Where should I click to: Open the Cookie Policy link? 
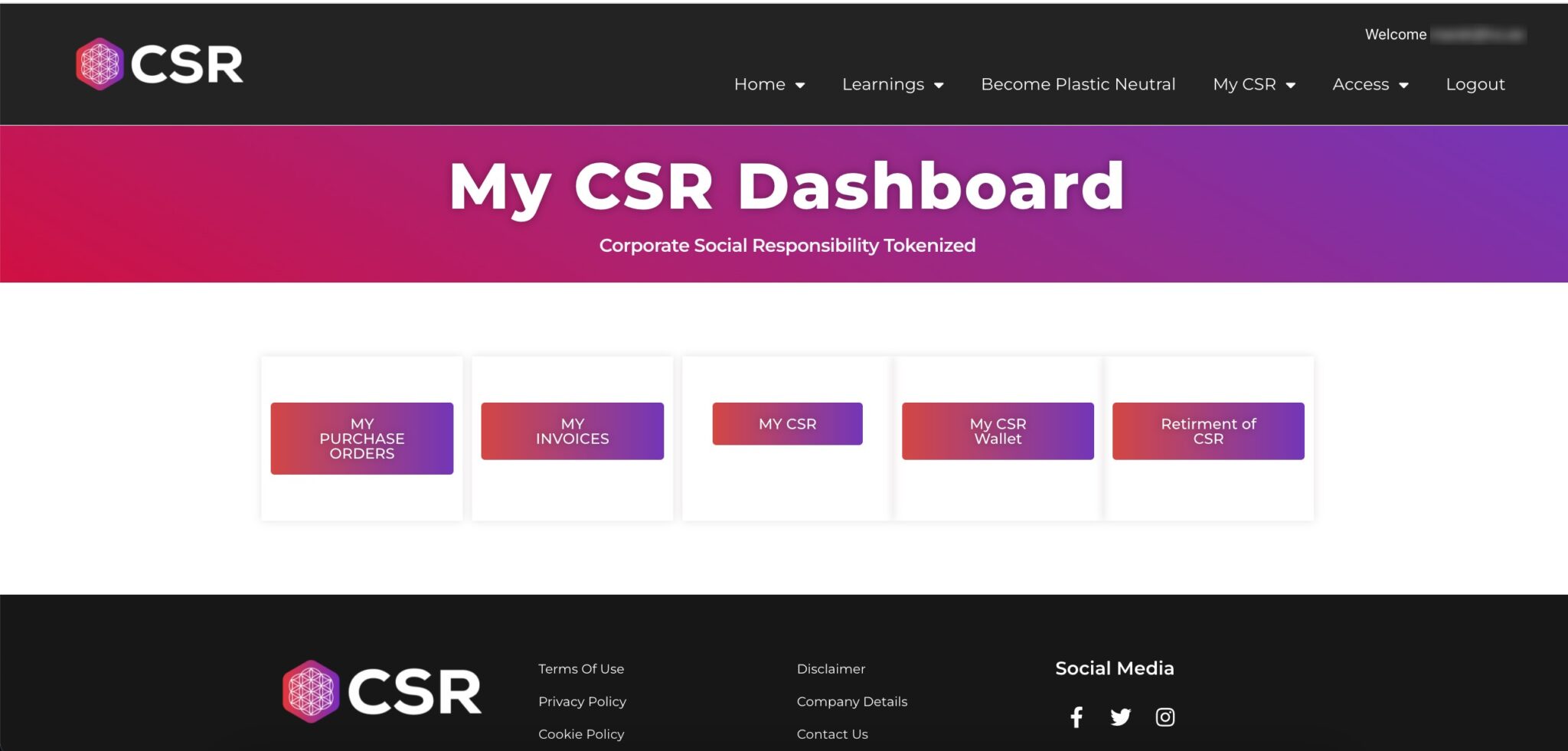[580, 733]
